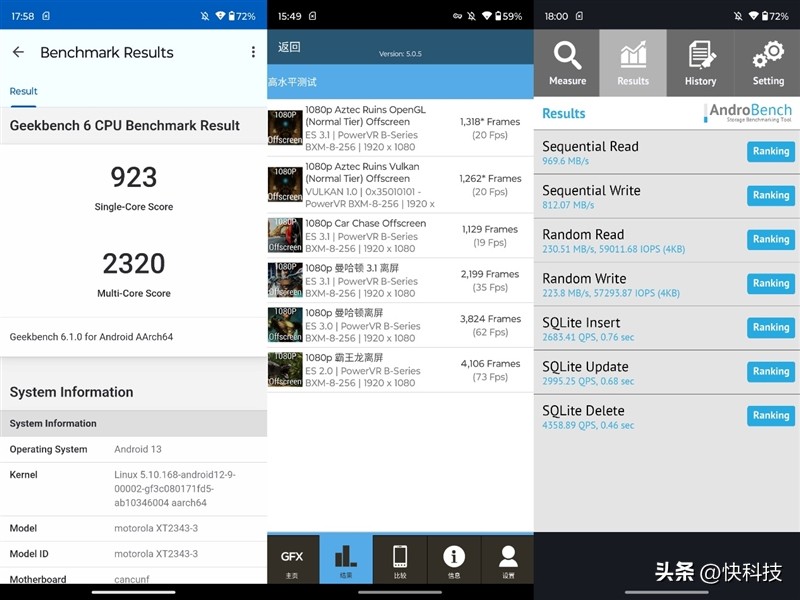Image resolution: width=800 pixels, height=600 pixels.
Task: Tap the SQLite Insert 2683.41 QPS value
Action: (588, 337)
